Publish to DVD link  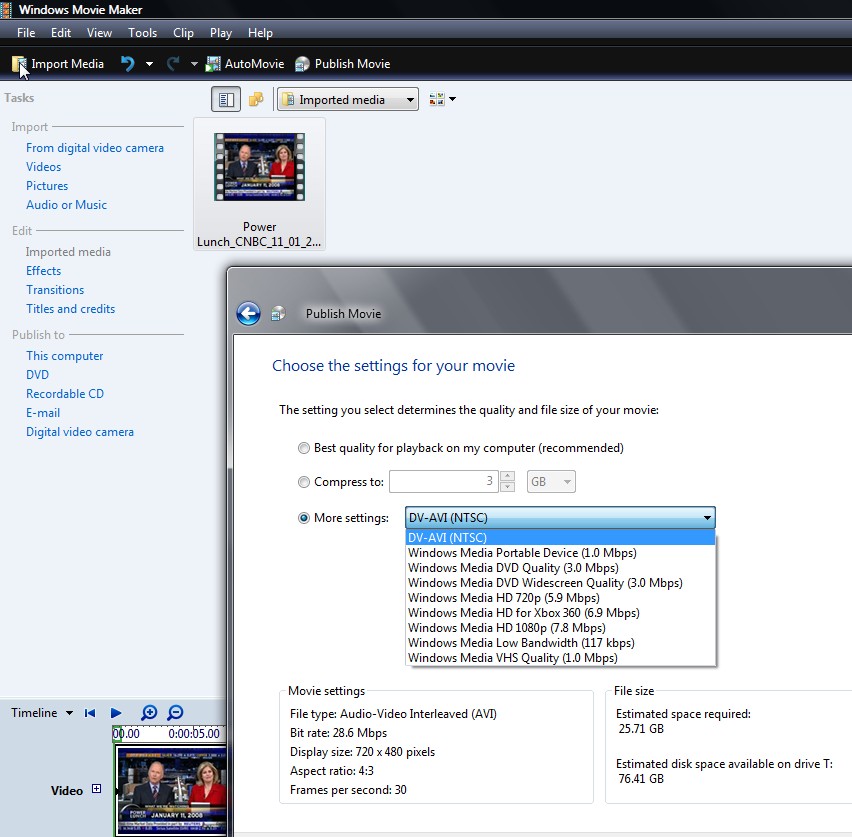coord(37,375)
